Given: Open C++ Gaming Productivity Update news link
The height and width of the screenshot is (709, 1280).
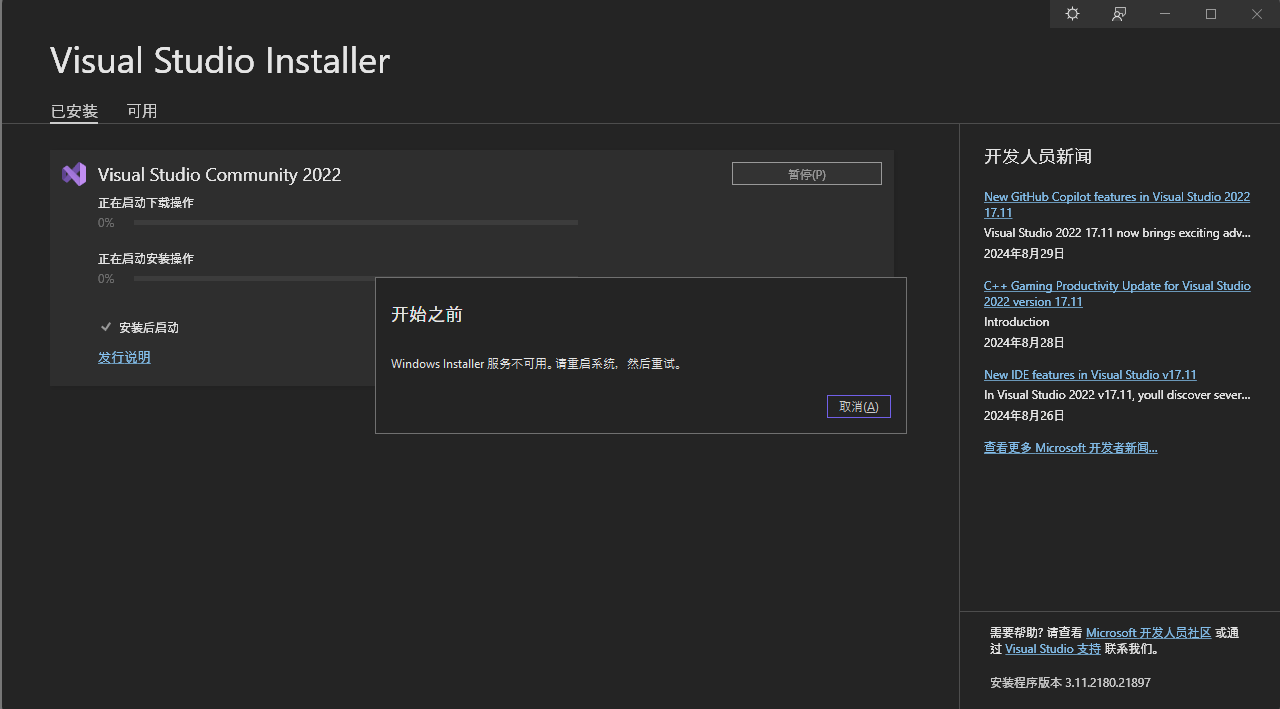Looking at the screenshot, I should [x=1117, y=294].
